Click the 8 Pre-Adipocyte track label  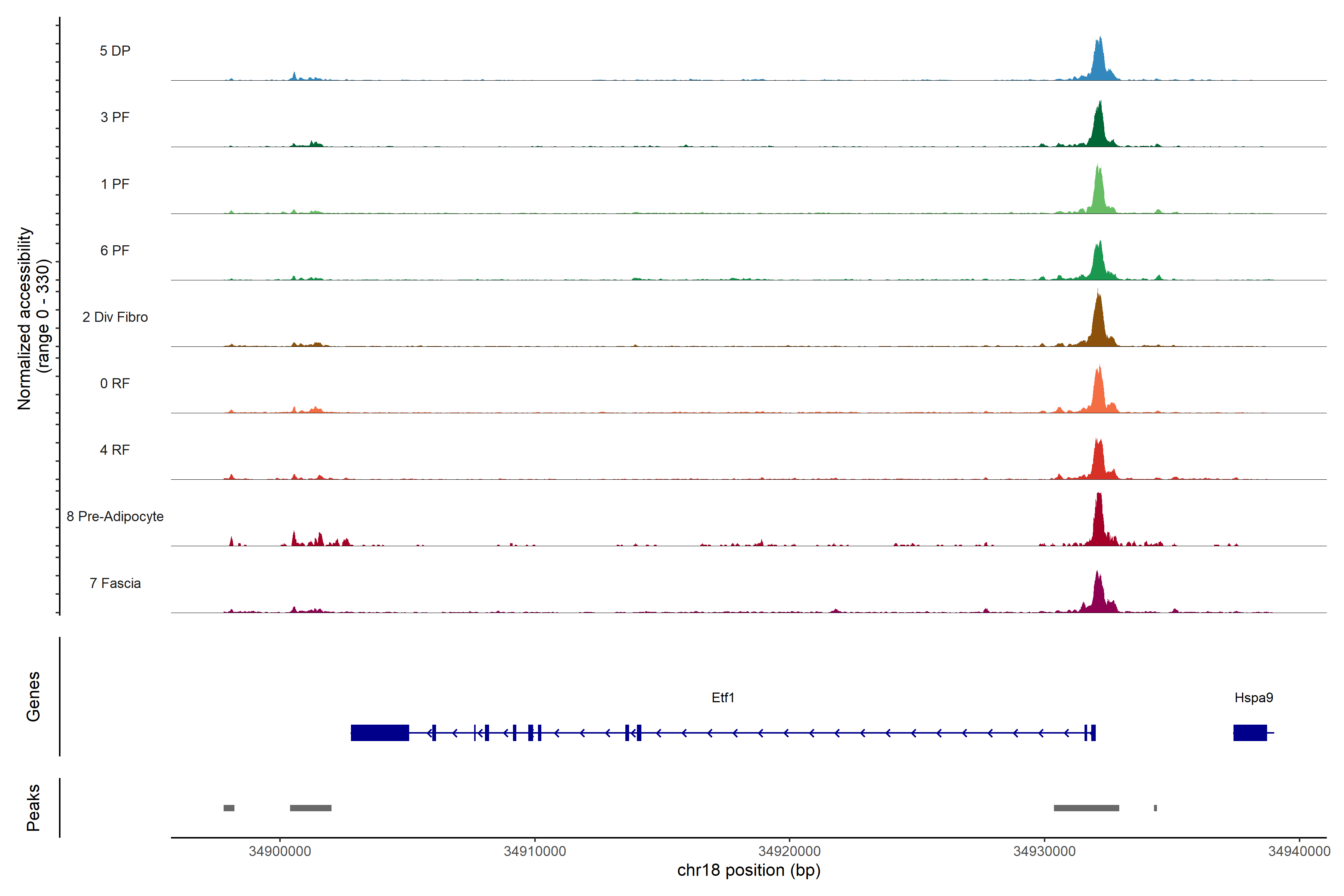115,516
